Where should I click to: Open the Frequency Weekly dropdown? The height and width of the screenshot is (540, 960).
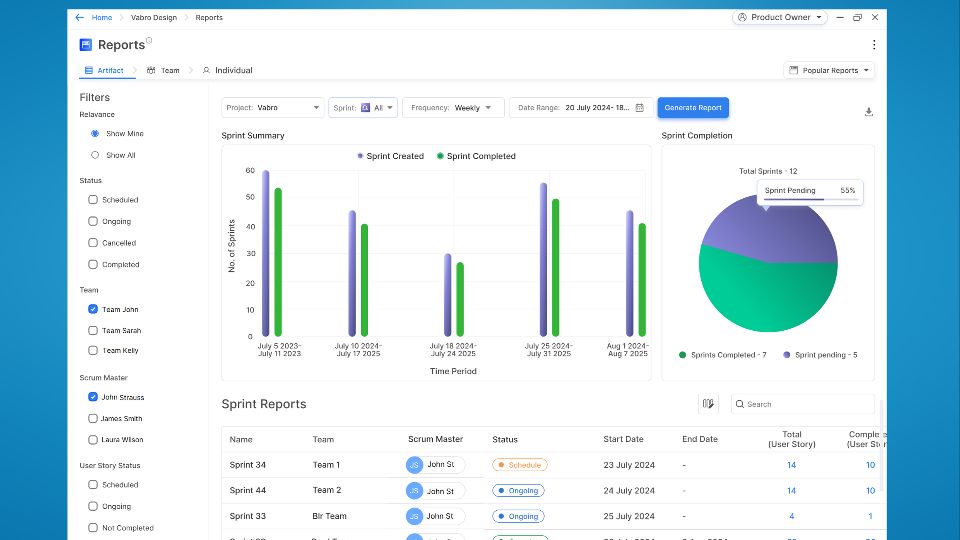click(x=452, y=107)
